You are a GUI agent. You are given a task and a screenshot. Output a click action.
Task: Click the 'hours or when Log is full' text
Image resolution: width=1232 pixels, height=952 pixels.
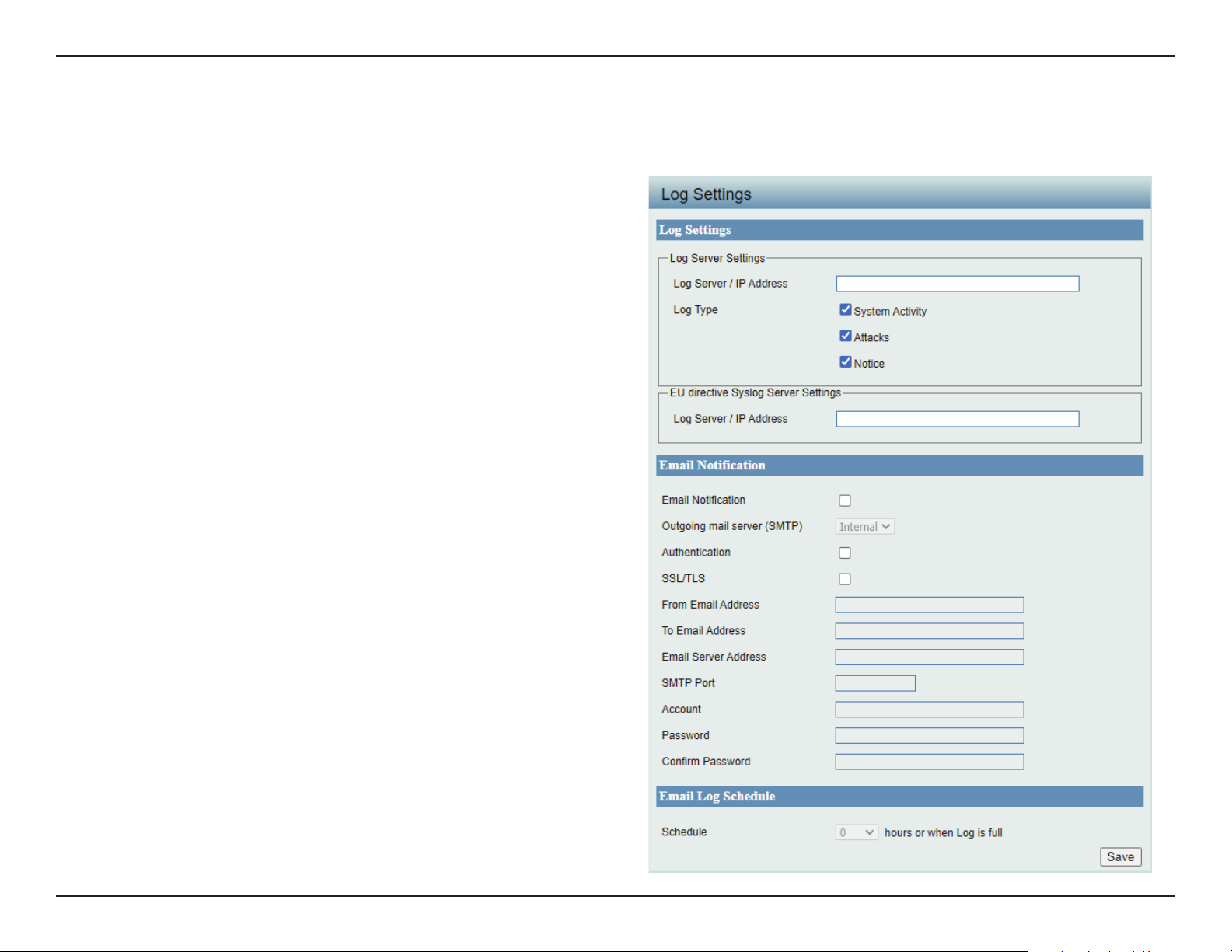tap(944, 832)
